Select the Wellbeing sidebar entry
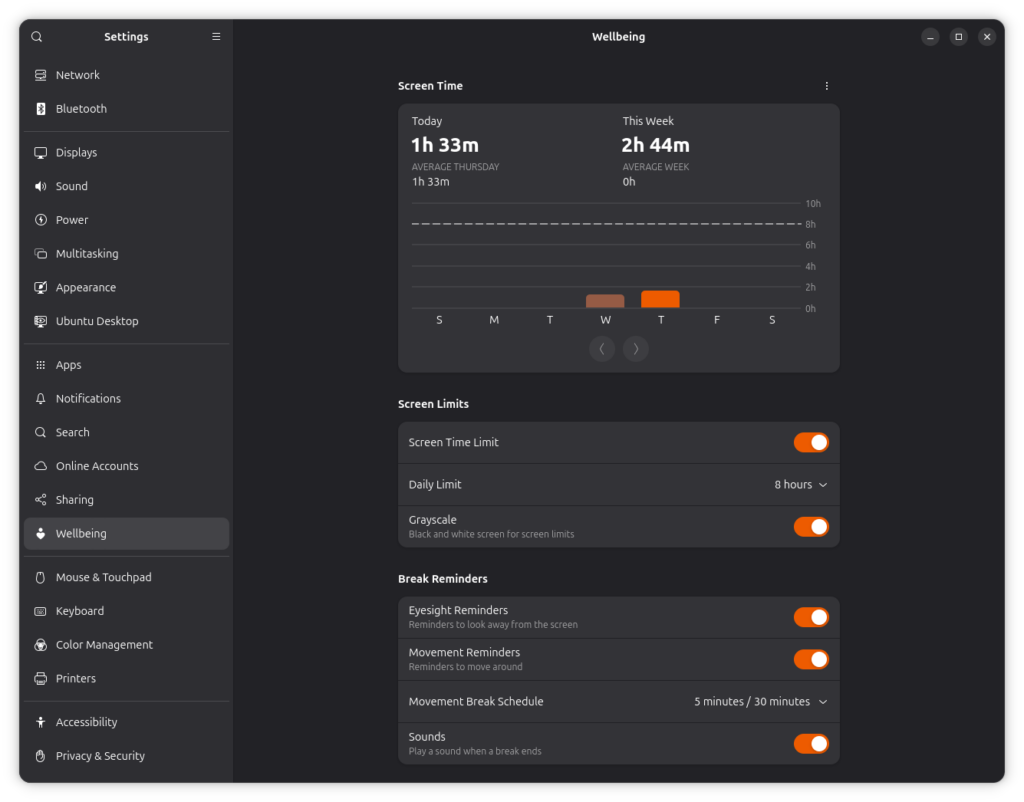This screenshot has width=1024, height=802. click(127, 534)
